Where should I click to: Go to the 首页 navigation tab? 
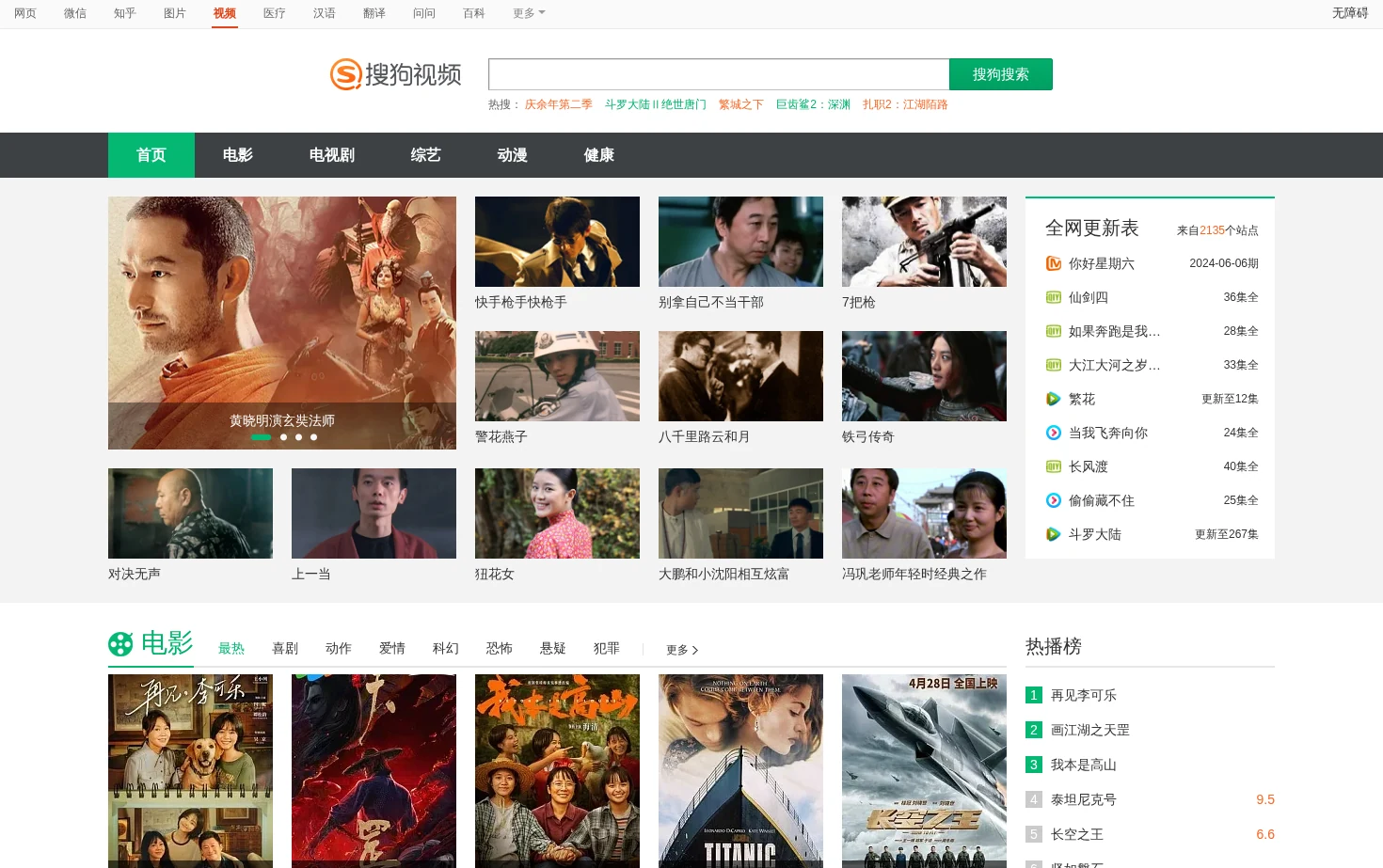[x=151, y=155]
